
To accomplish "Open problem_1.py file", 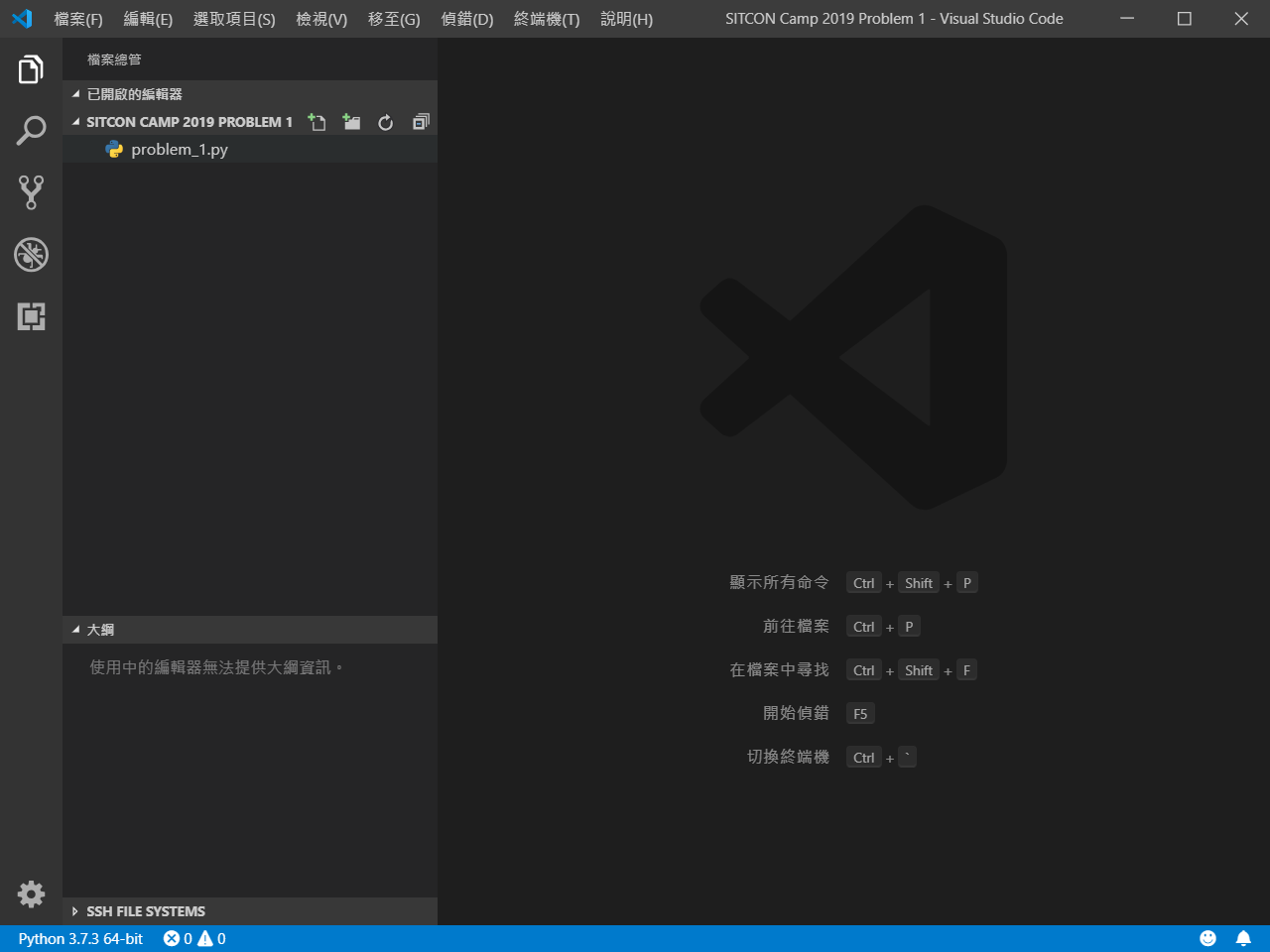I will tap(250, 150).
